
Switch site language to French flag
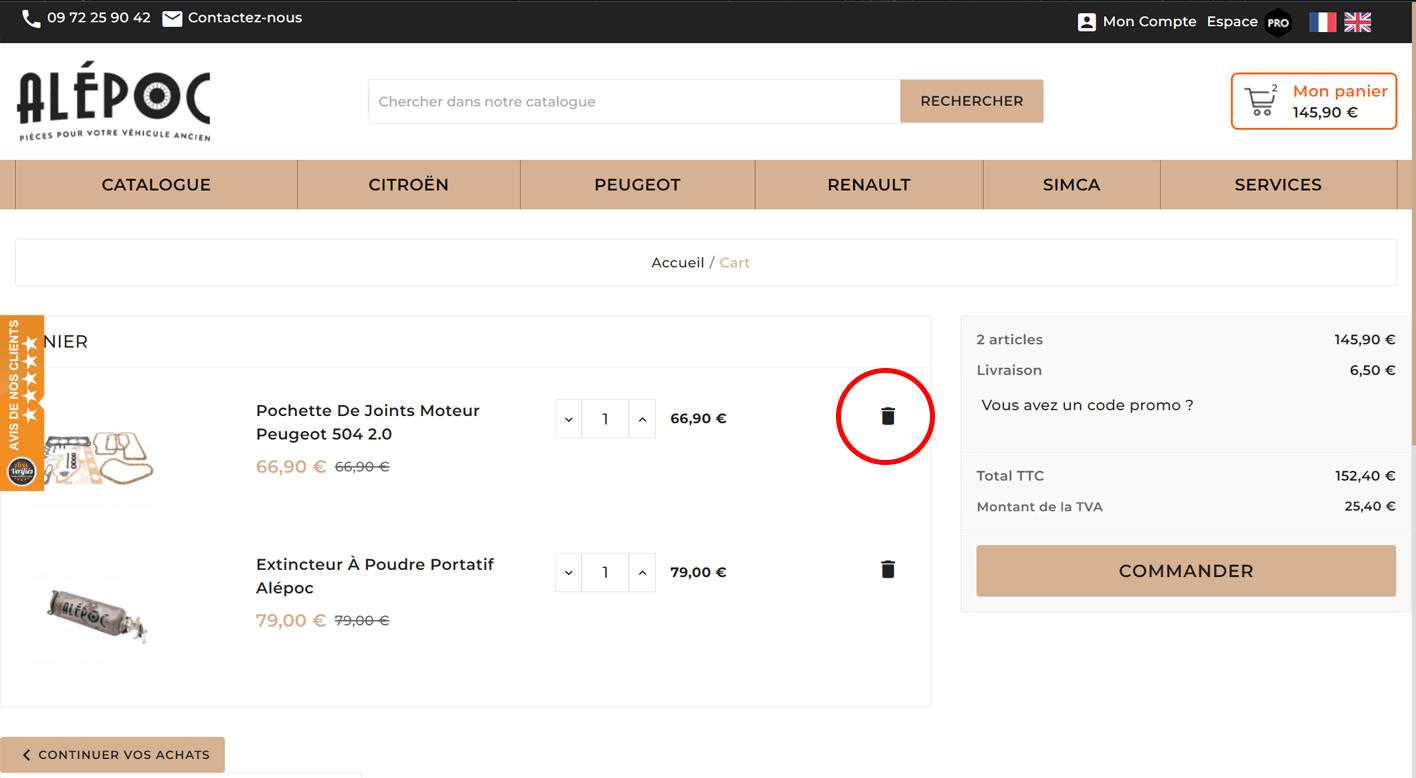pyautogui.click(x=1323, y=22)
